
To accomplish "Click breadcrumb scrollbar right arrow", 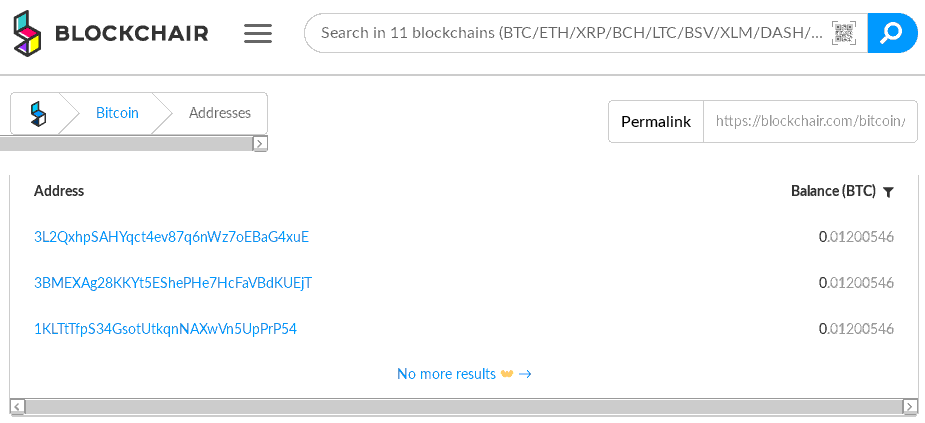I will tap(260, 143).
